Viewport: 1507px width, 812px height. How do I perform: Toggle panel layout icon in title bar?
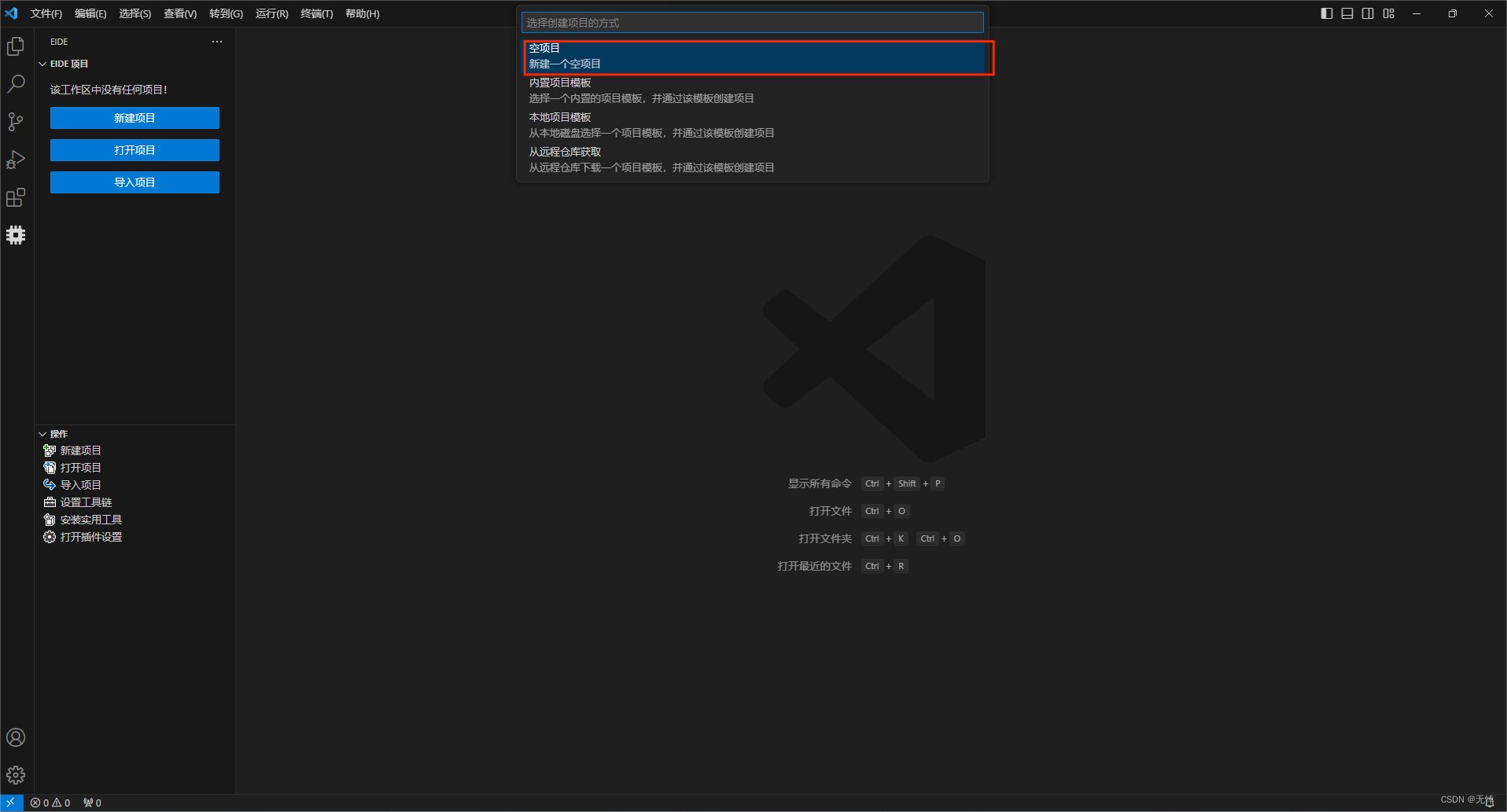(1347, 13)
